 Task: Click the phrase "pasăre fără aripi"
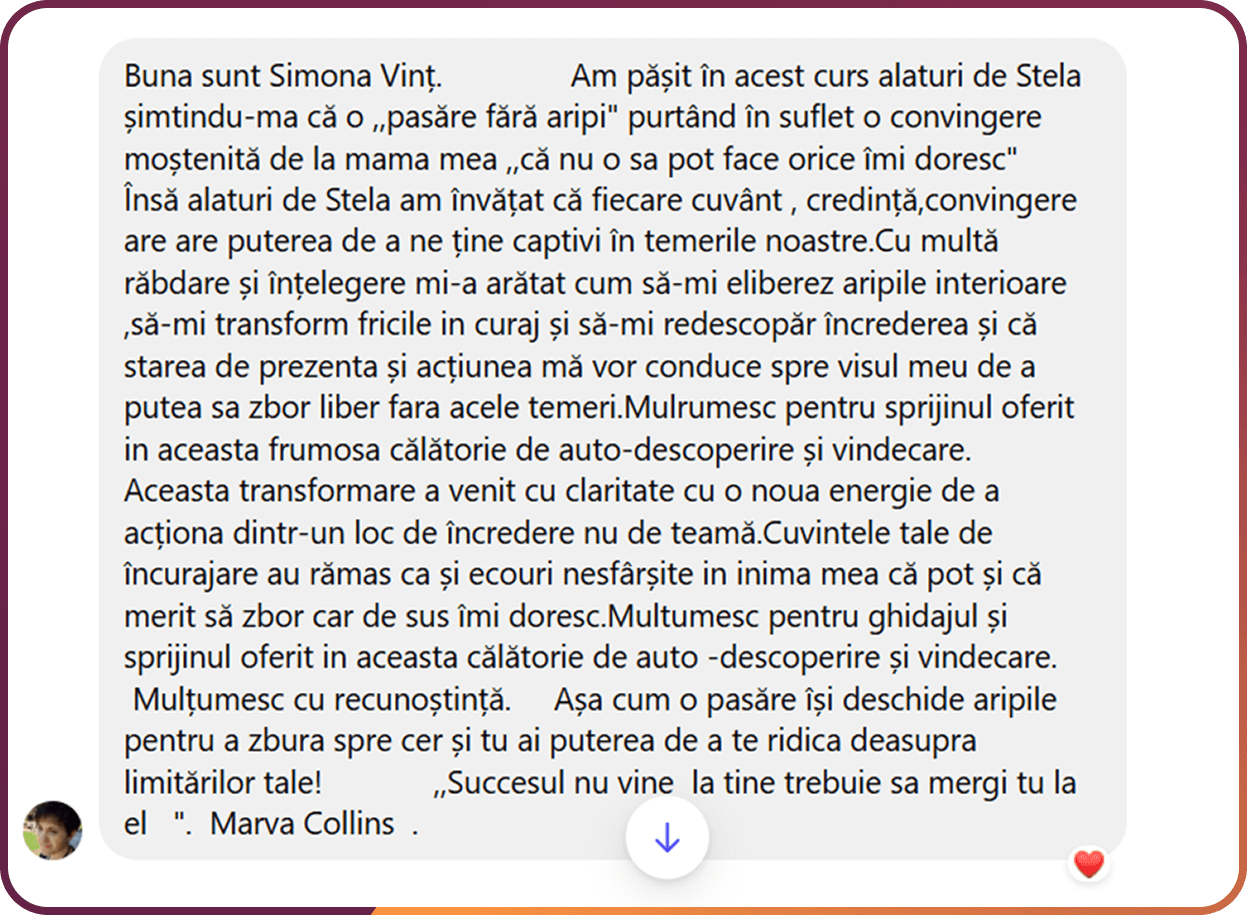478,117
